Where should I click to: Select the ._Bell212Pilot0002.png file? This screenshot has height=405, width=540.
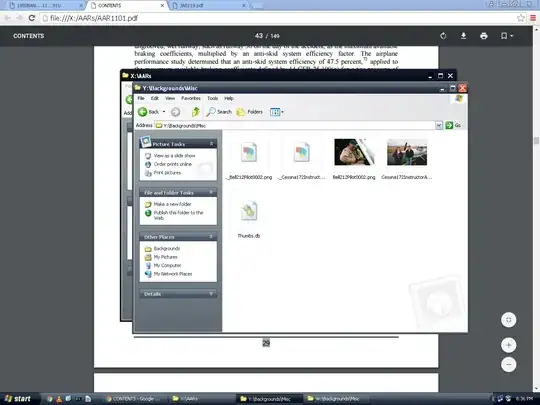(x=249, y=152)
